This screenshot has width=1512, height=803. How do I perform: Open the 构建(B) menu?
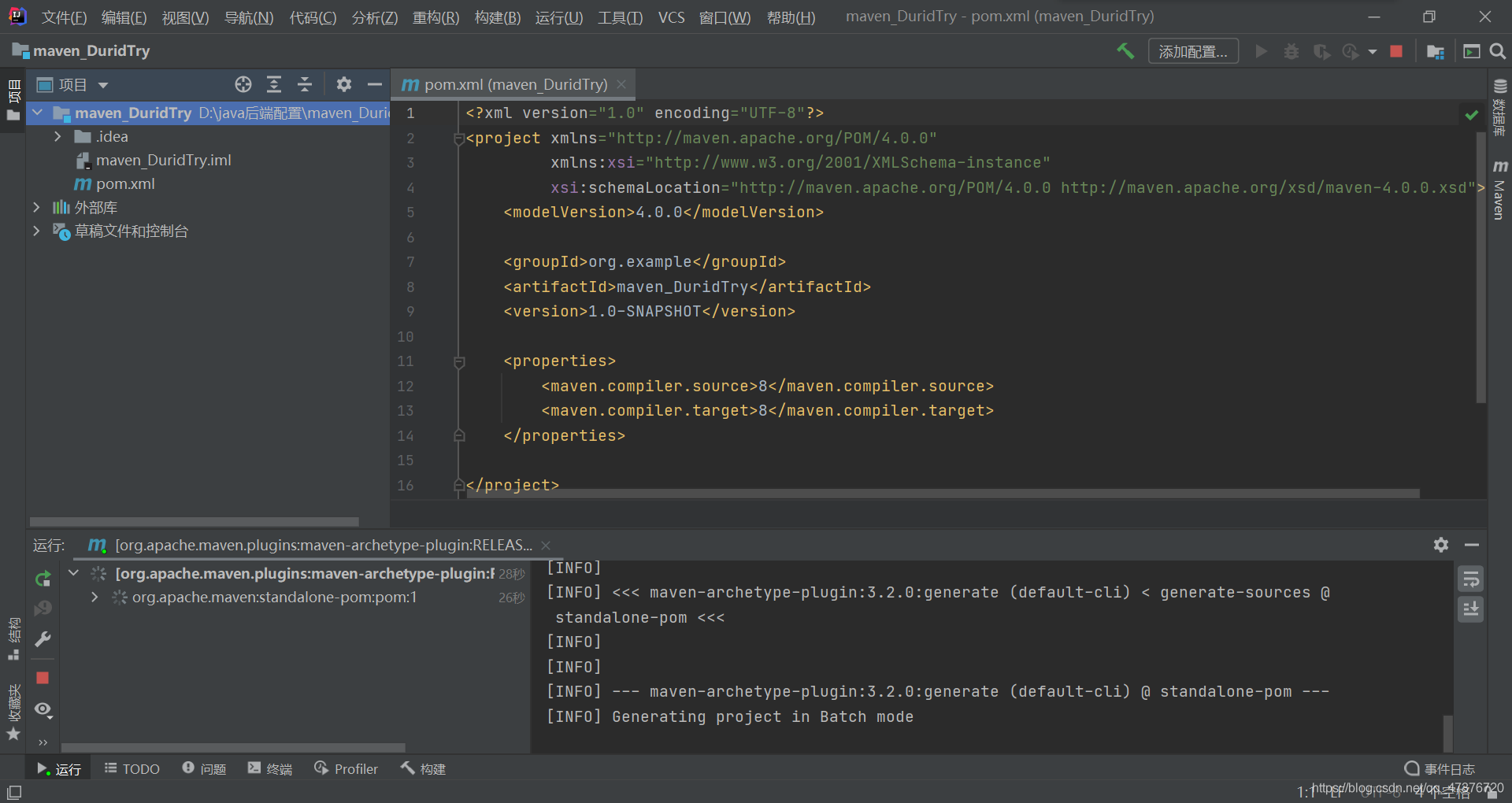[x=498, y=17]
